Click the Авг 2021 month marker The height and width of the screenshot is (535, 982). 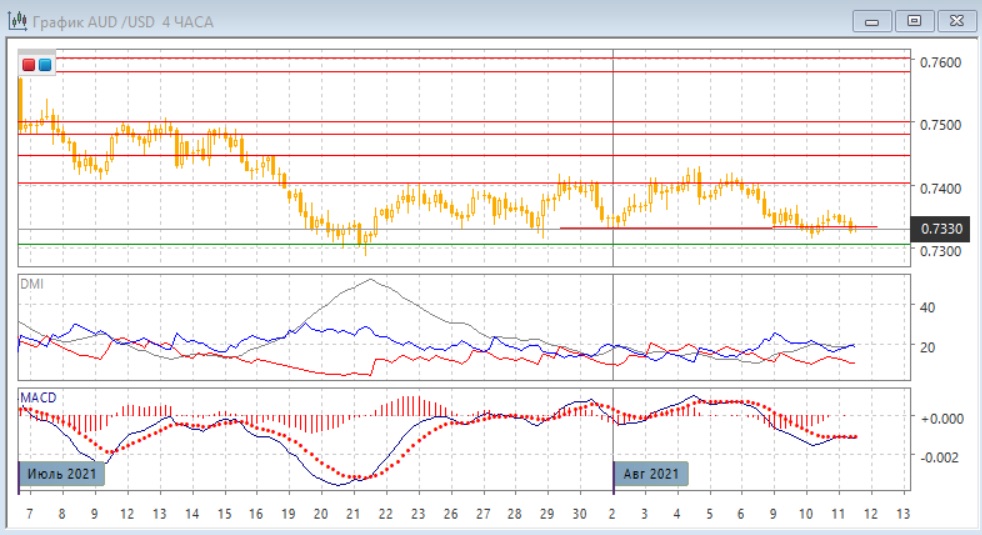(651, 473)
